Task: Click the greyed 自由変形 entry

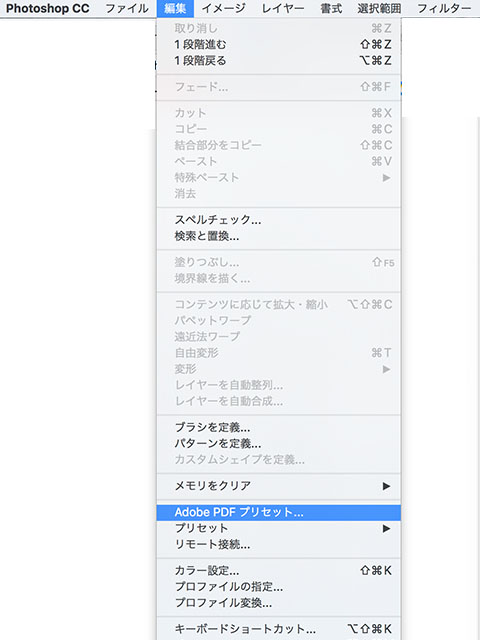Action: [279, 353]
